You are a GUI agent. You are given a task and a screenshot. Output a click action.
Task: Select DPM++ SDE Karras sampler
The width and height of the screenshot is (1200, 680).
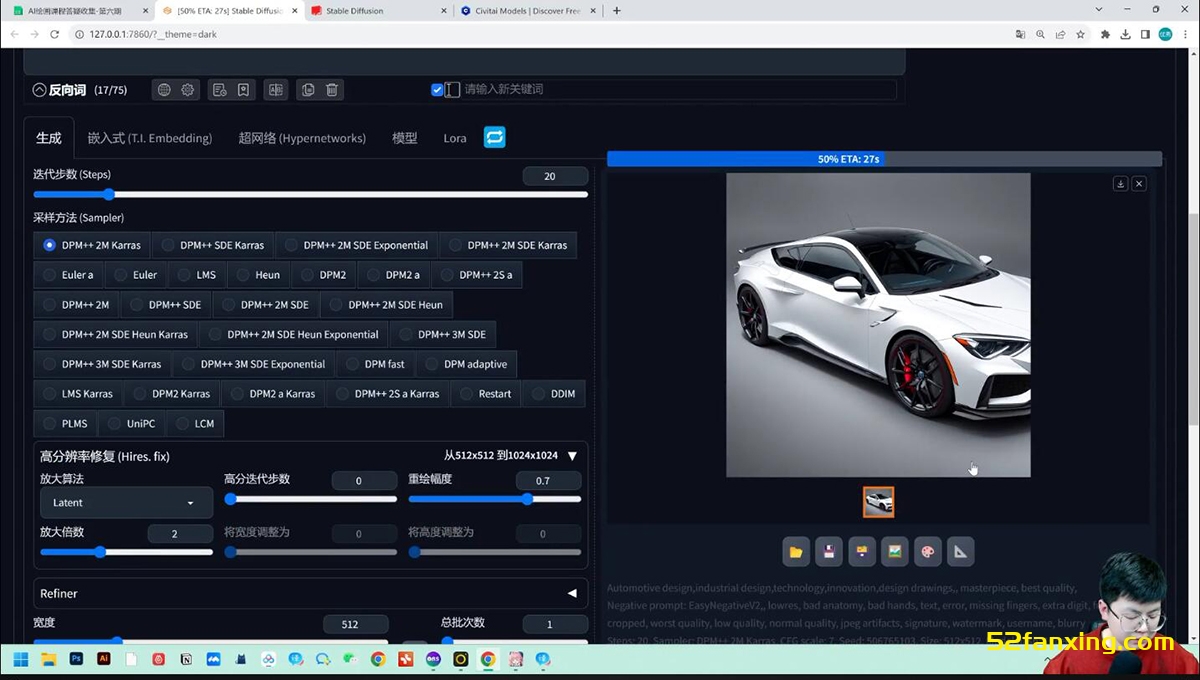tap(213, 245)
